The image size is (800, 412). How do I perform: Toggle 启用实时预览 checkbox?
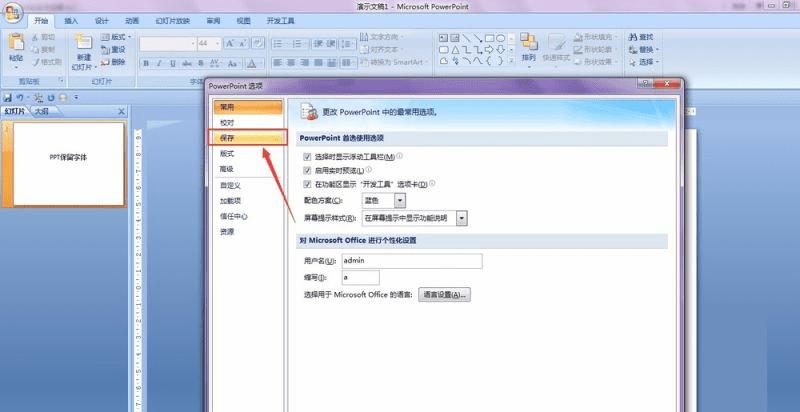point(307,170)
